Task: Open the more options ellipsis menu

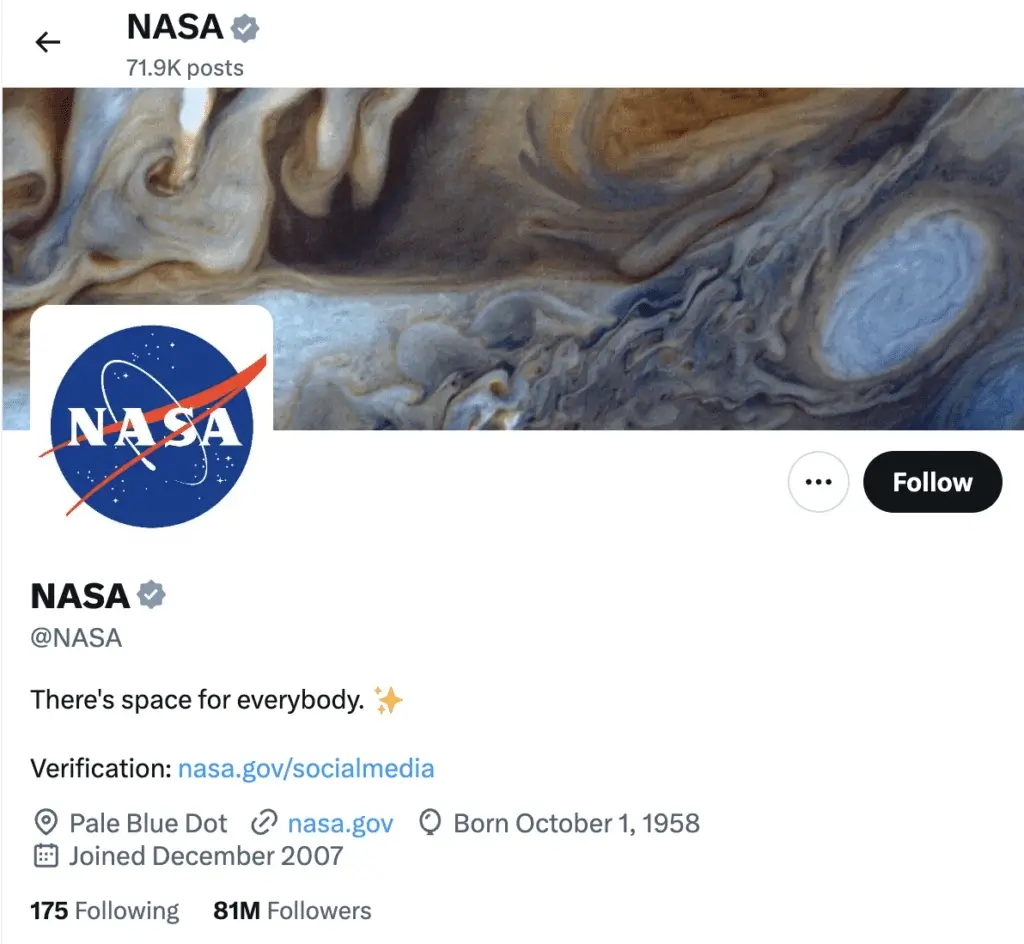Action: pos(818,481)
